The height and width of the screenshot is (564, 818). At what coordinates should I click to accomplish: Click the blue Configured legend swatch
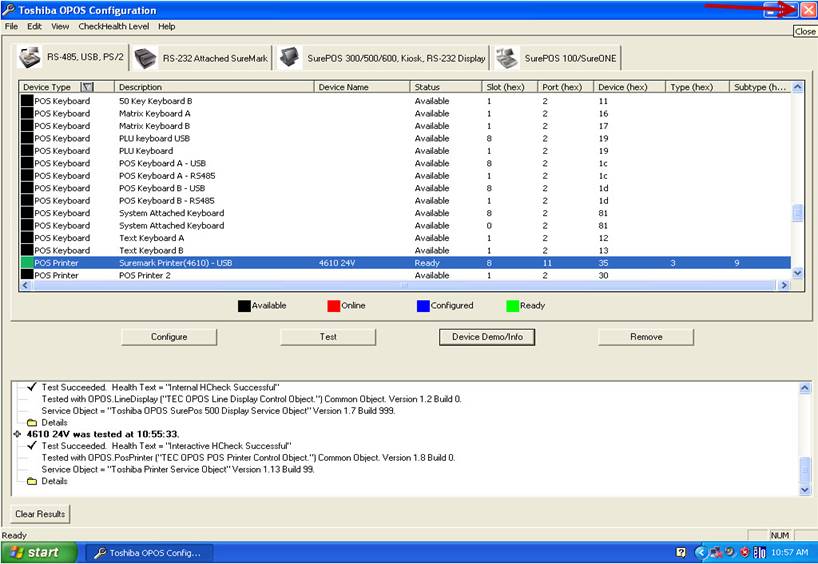coord(423,305)
